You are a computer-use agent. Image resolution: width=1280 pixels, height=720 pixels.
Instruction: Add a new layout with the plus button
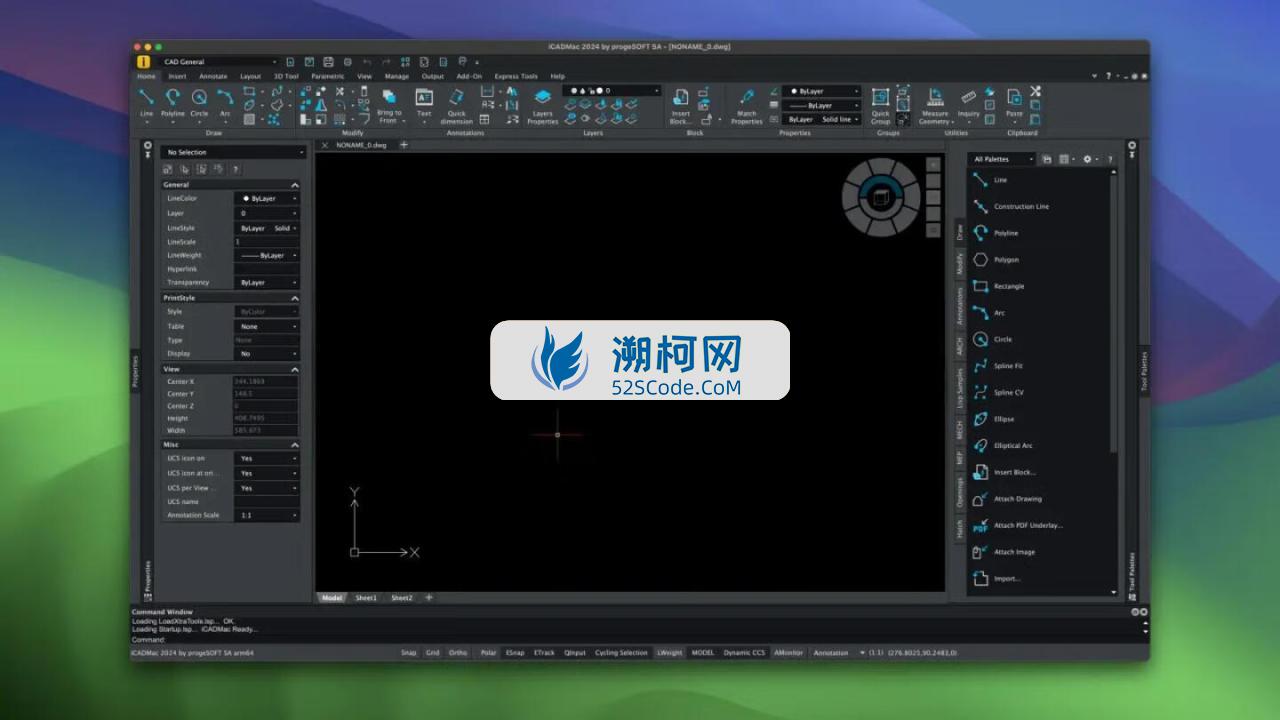point(429,598)
